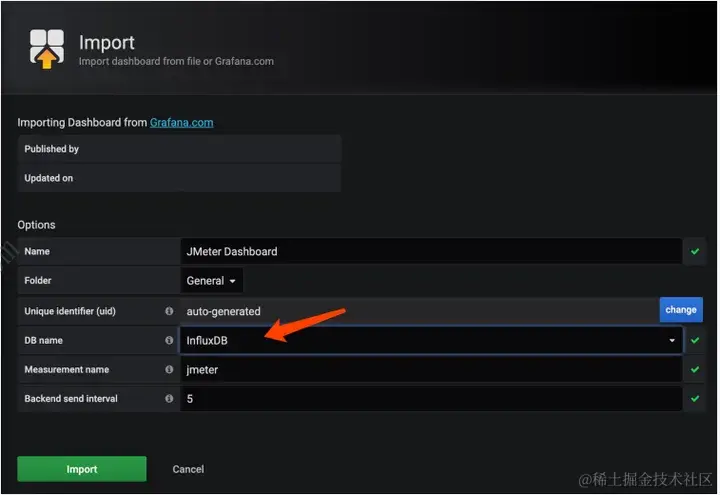Screen dimensions: 720x495
Task: Click info icon beside Unique identifier (uid)
Action: (169, 311)
